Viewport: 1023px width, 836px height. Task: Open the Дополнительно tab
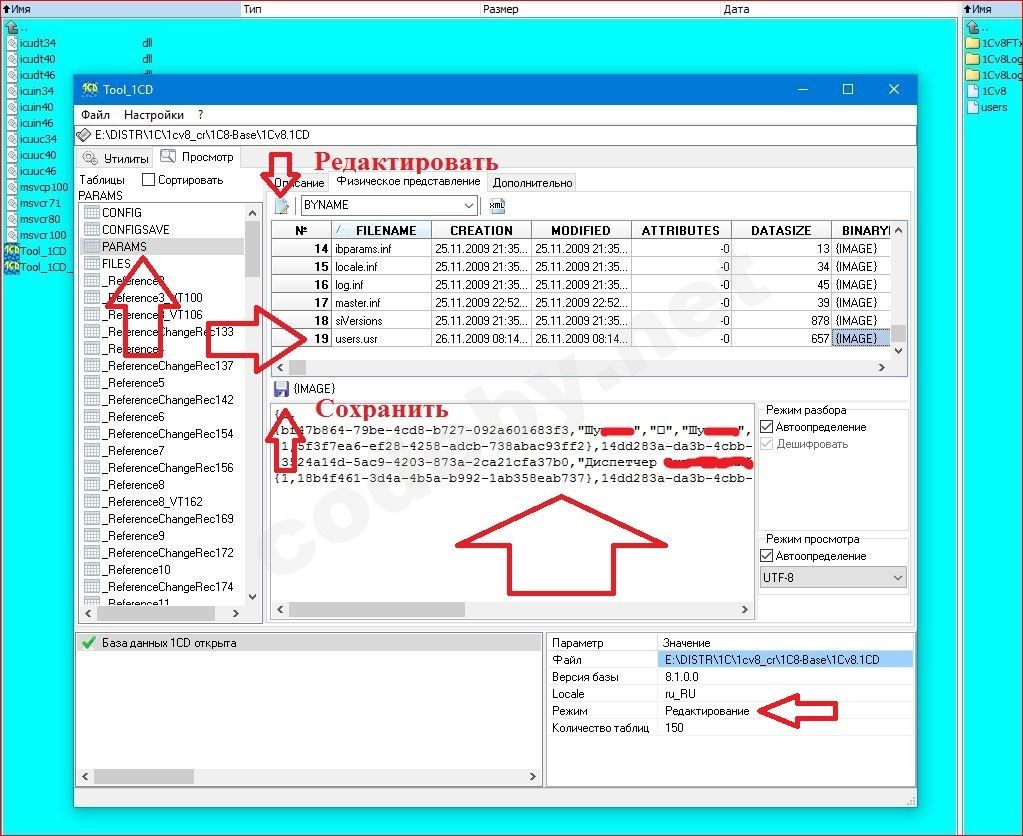[532, 183]
